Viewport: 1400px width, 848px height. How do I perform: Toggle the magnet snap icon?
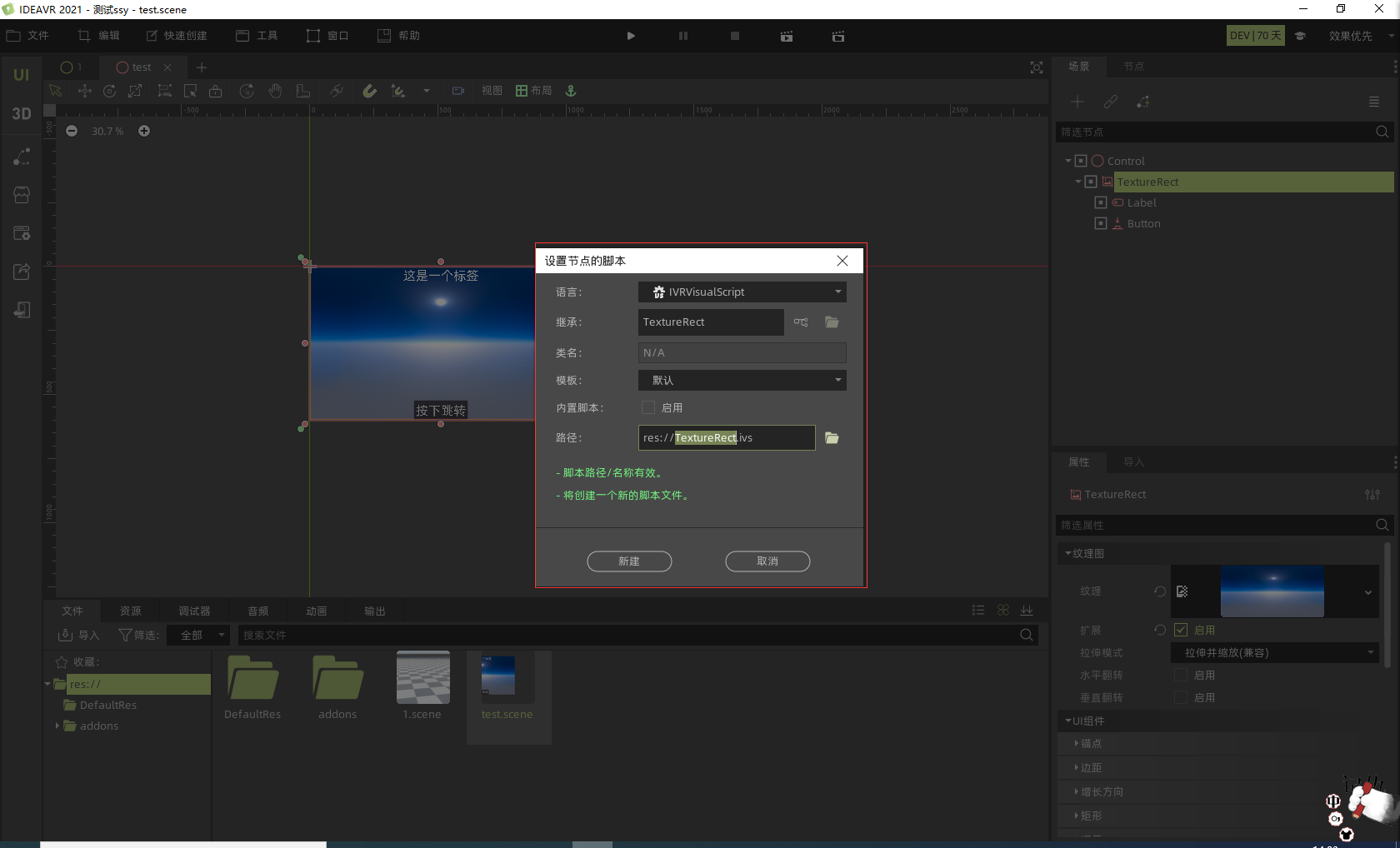point(369,91)
